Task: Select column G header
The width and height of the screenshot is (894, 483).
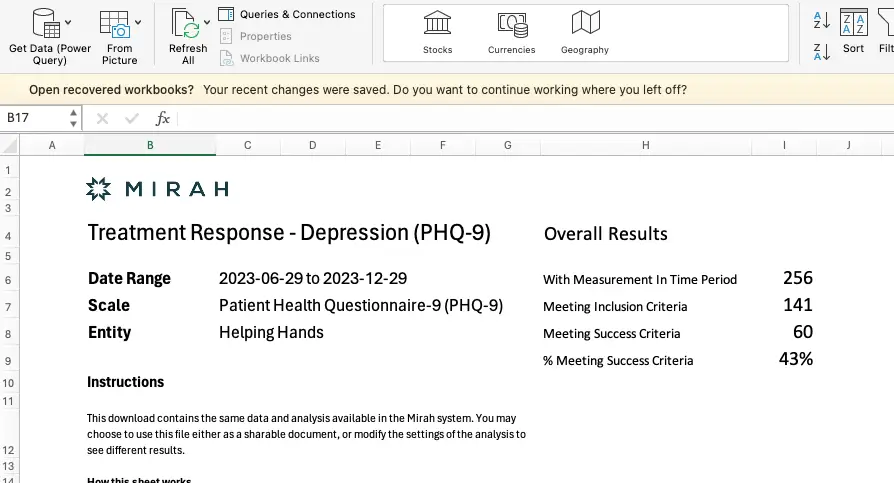Action: coord(507,145)
